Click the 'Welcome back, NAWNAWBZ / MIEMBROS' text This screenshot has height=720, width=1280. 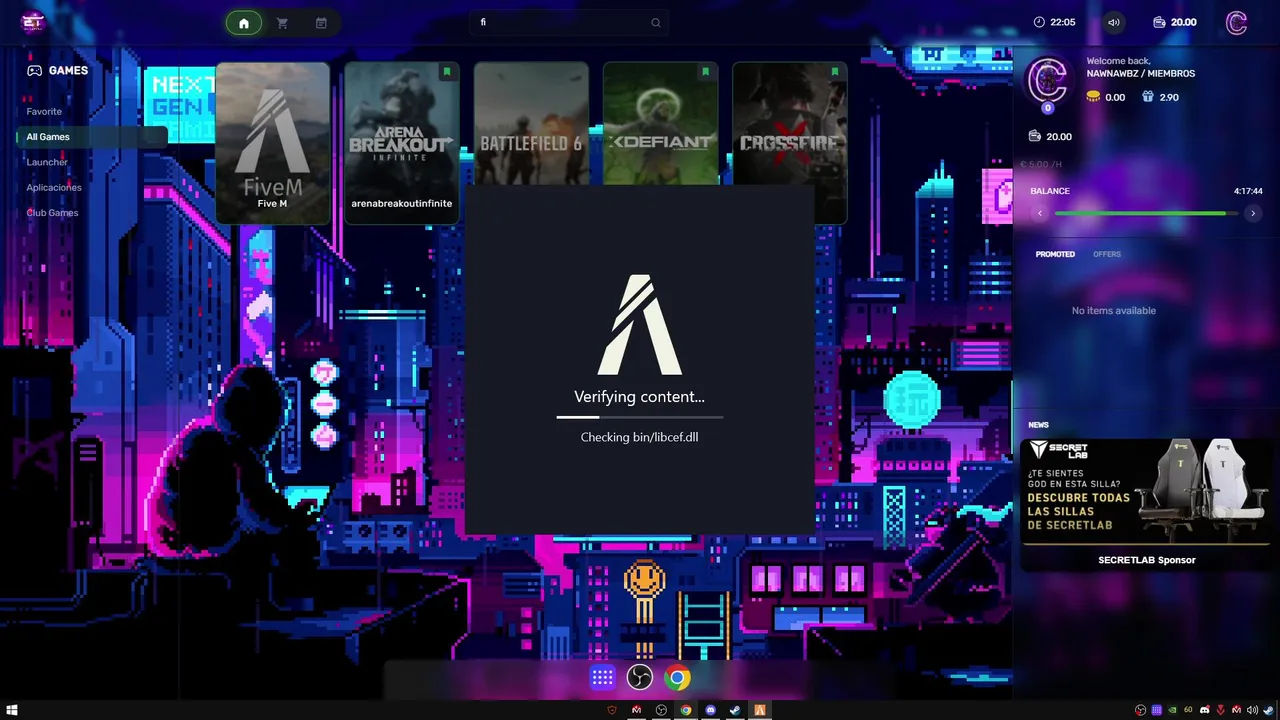1141,67
